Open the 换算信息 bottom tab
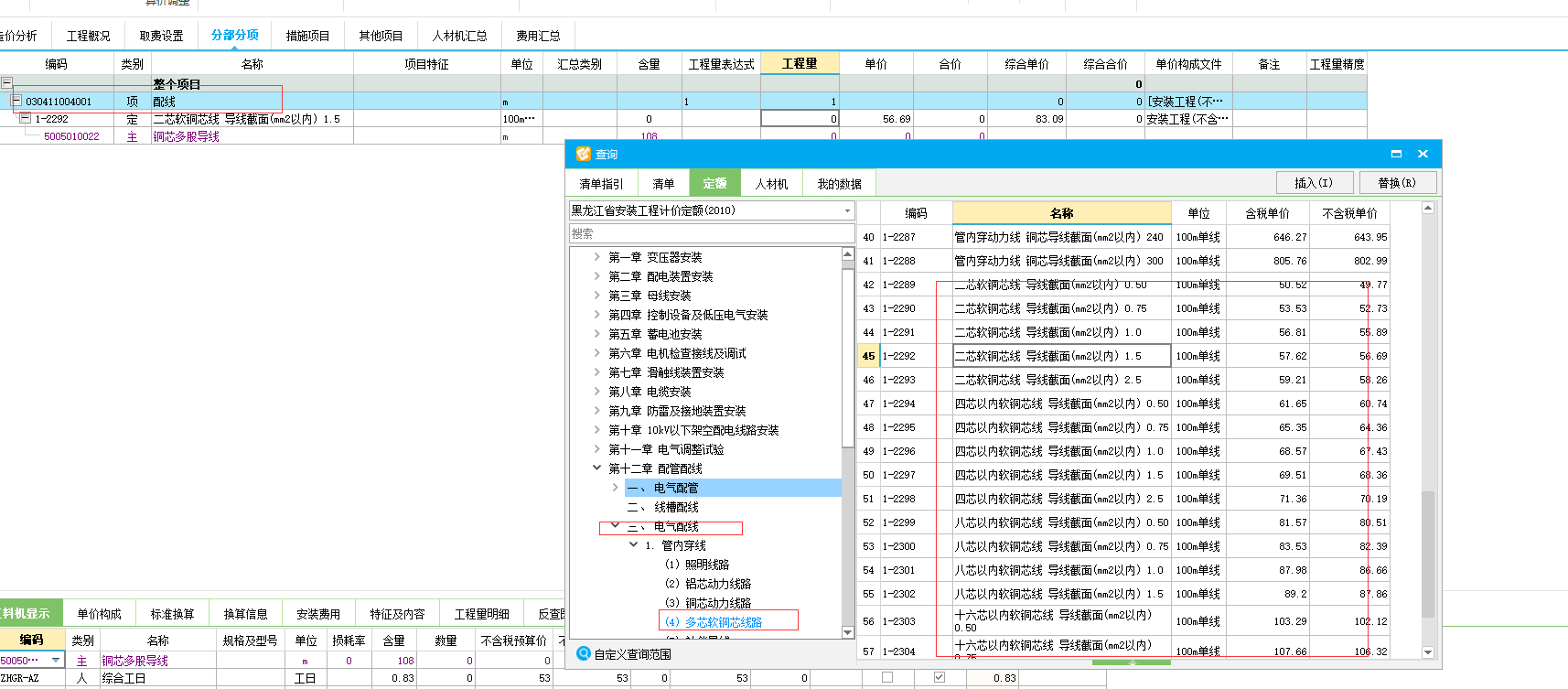The width and height of the screenshot is (1568, 689). (245, 614)
